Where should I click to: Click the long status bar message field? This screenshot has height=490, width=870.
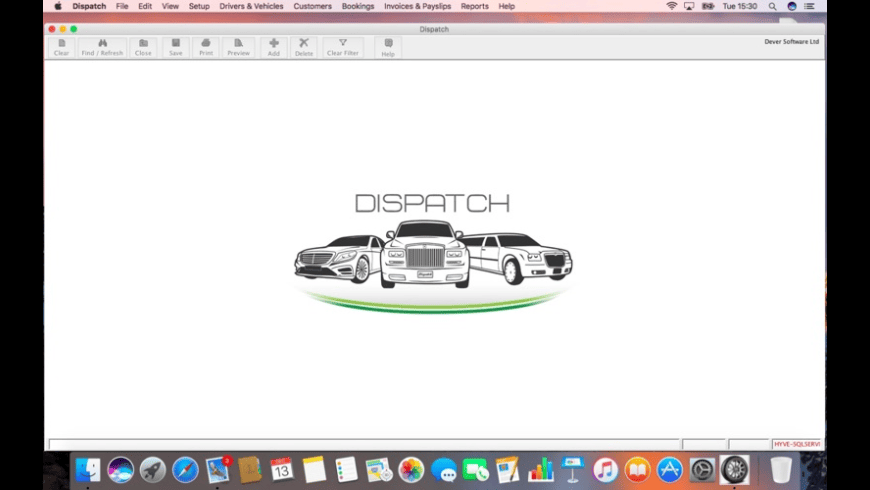coord(364,444)
